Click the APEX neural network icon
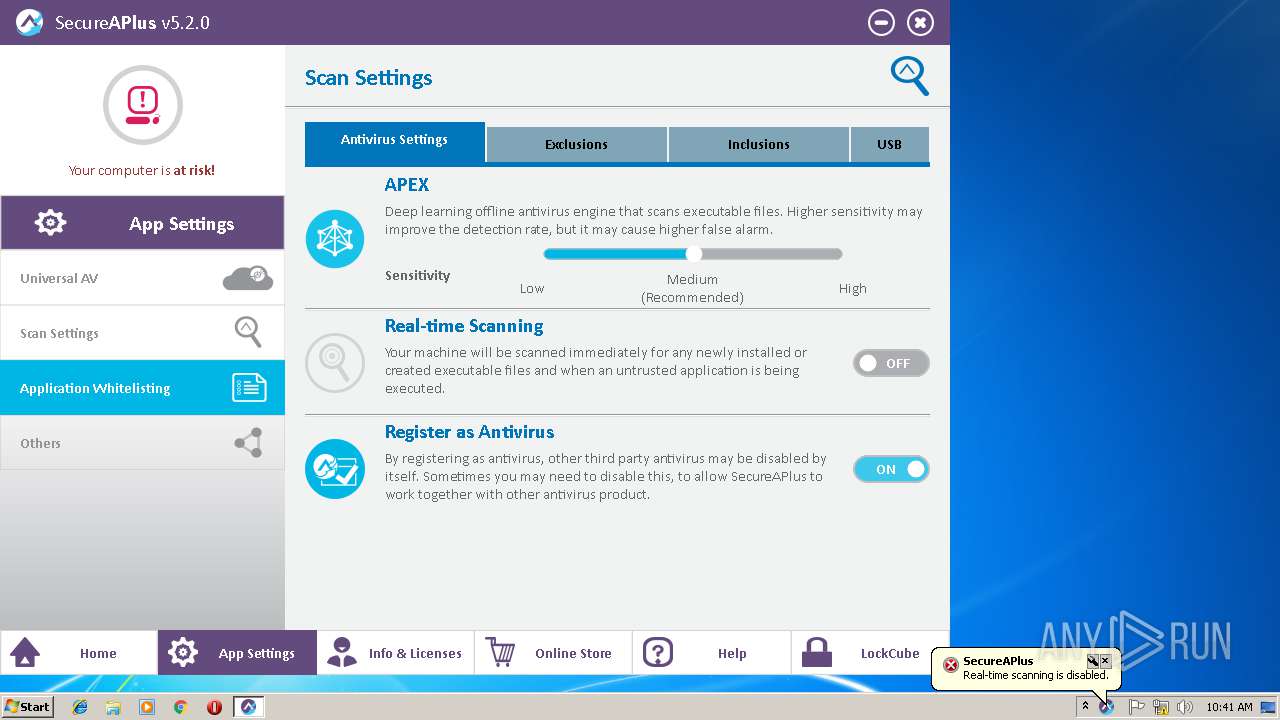The height and width of the screenshot is (720, 1280). click(x=335, y=239)
